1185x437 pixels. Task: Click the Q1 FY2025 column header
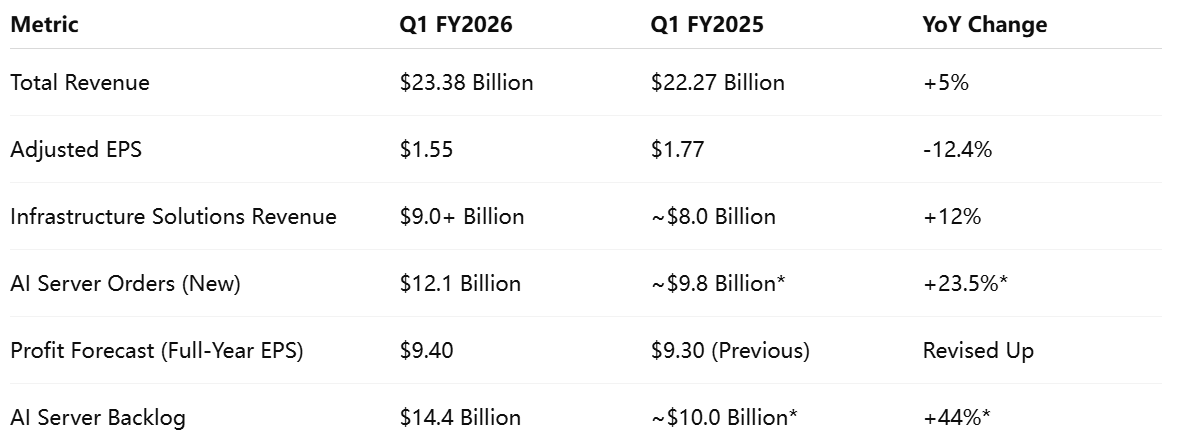click(707, 24)
